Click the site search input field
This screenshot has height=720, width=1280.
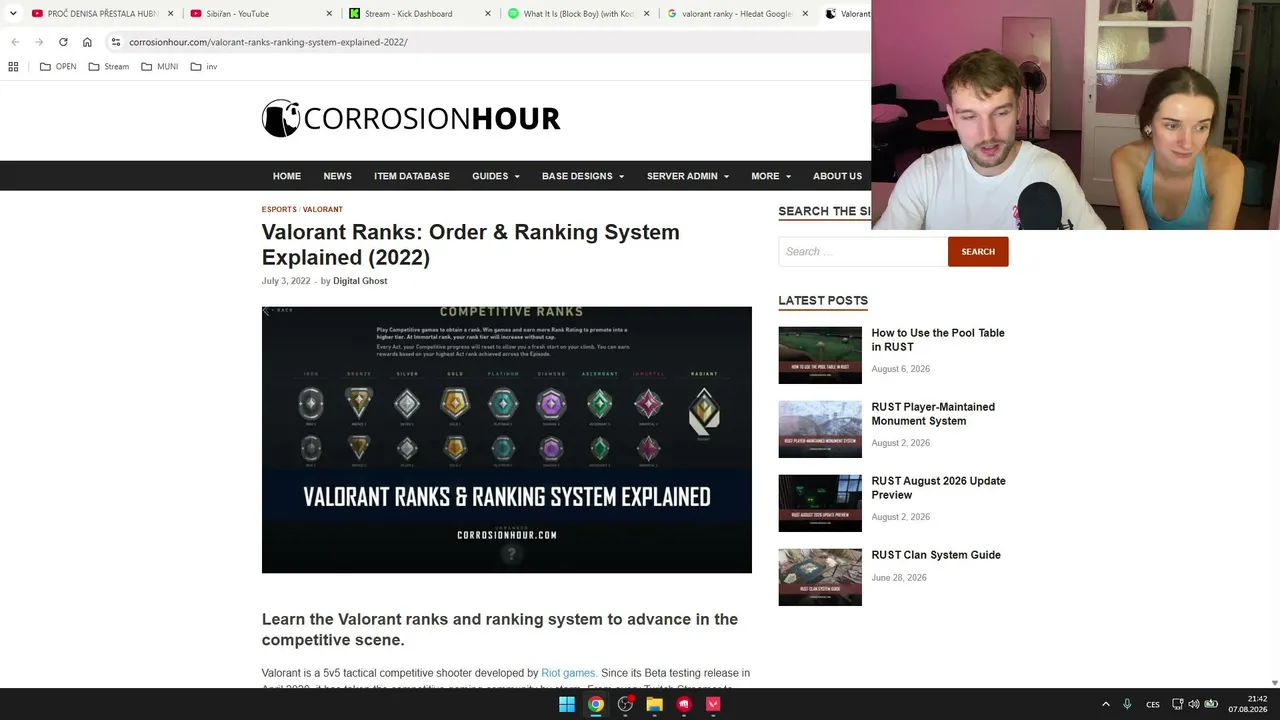863,252
